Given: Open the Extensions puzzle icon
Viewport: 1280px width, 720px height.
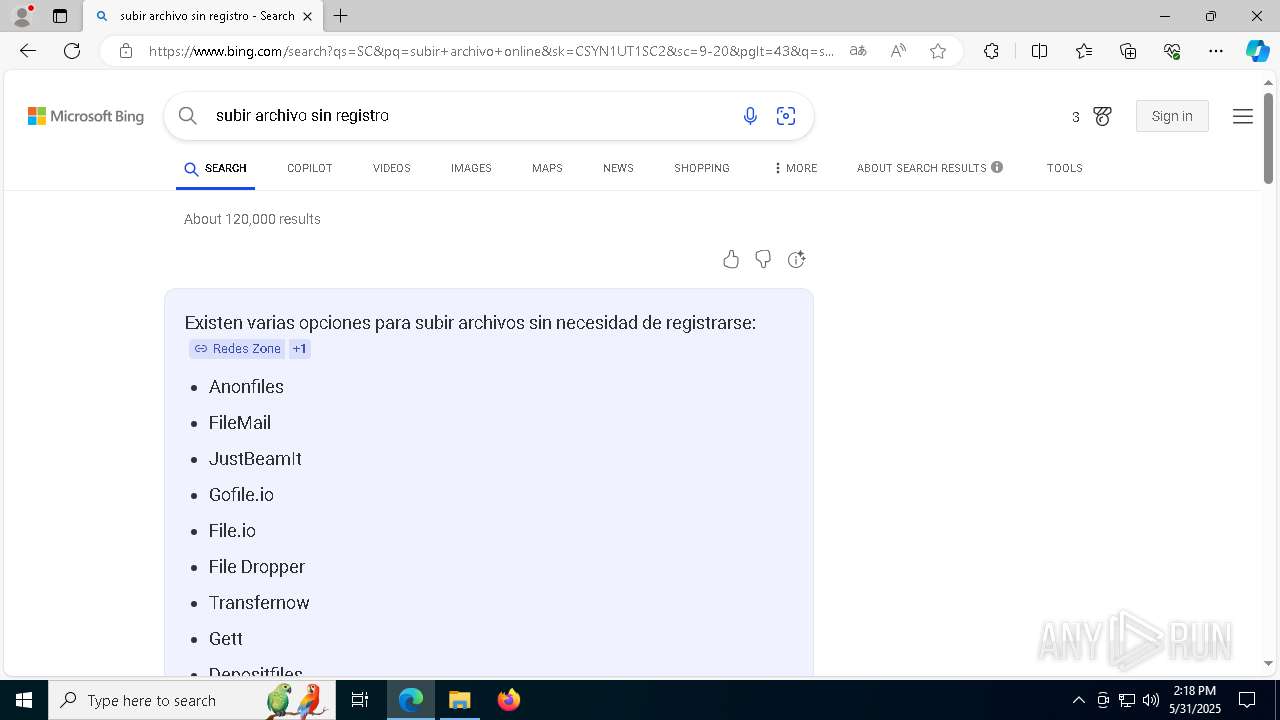Looking at the screenshot, I should coord(991,51).
